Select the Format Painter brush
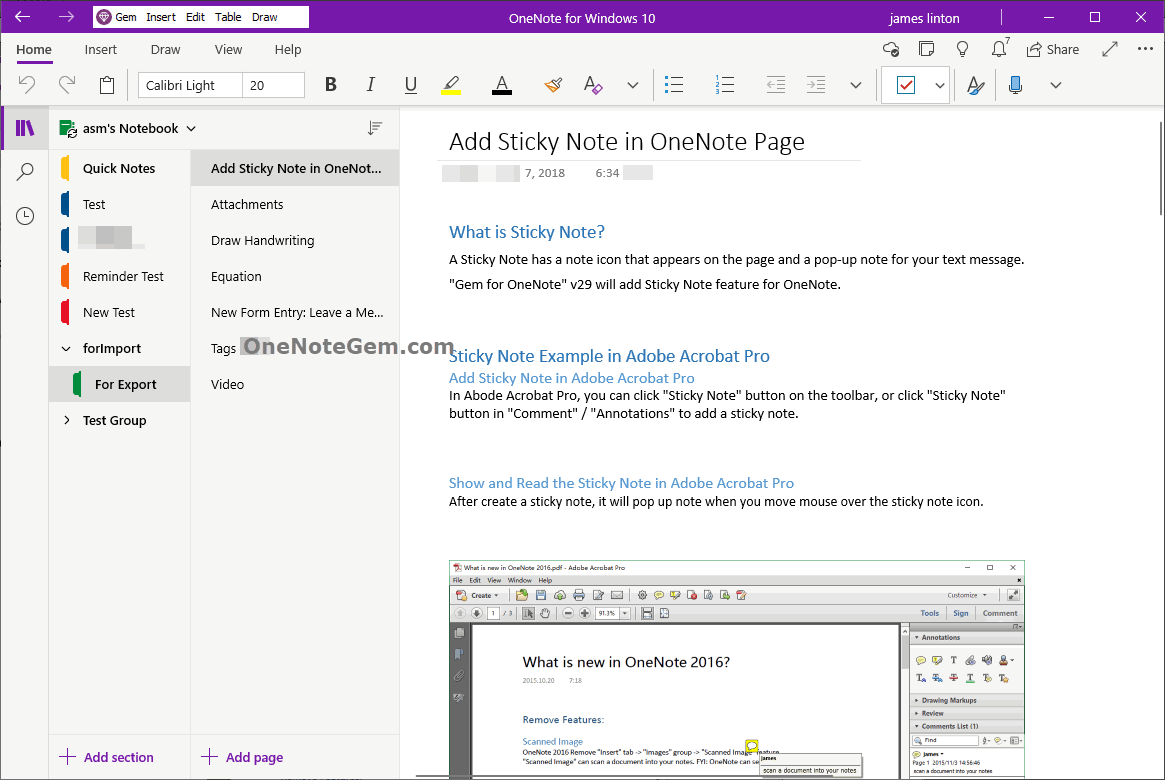This screenshot has height=780, width=1165. pyautogui.click(x=553, y=85)
